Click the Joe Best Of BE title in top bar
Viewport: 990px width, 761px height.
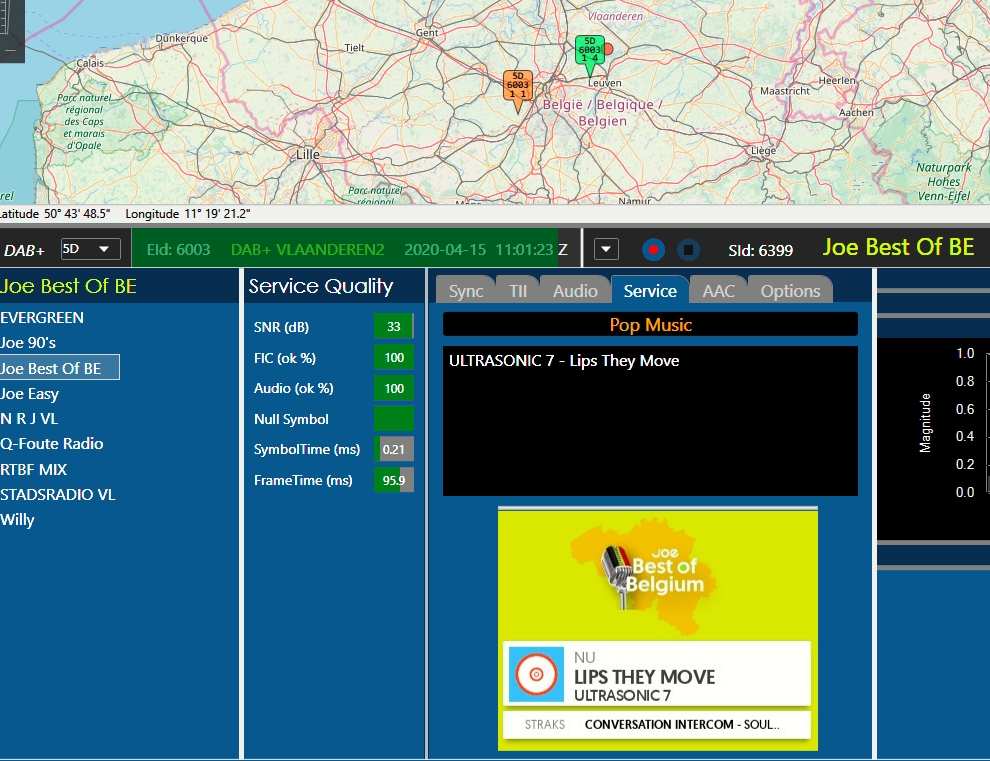(898, 247)
